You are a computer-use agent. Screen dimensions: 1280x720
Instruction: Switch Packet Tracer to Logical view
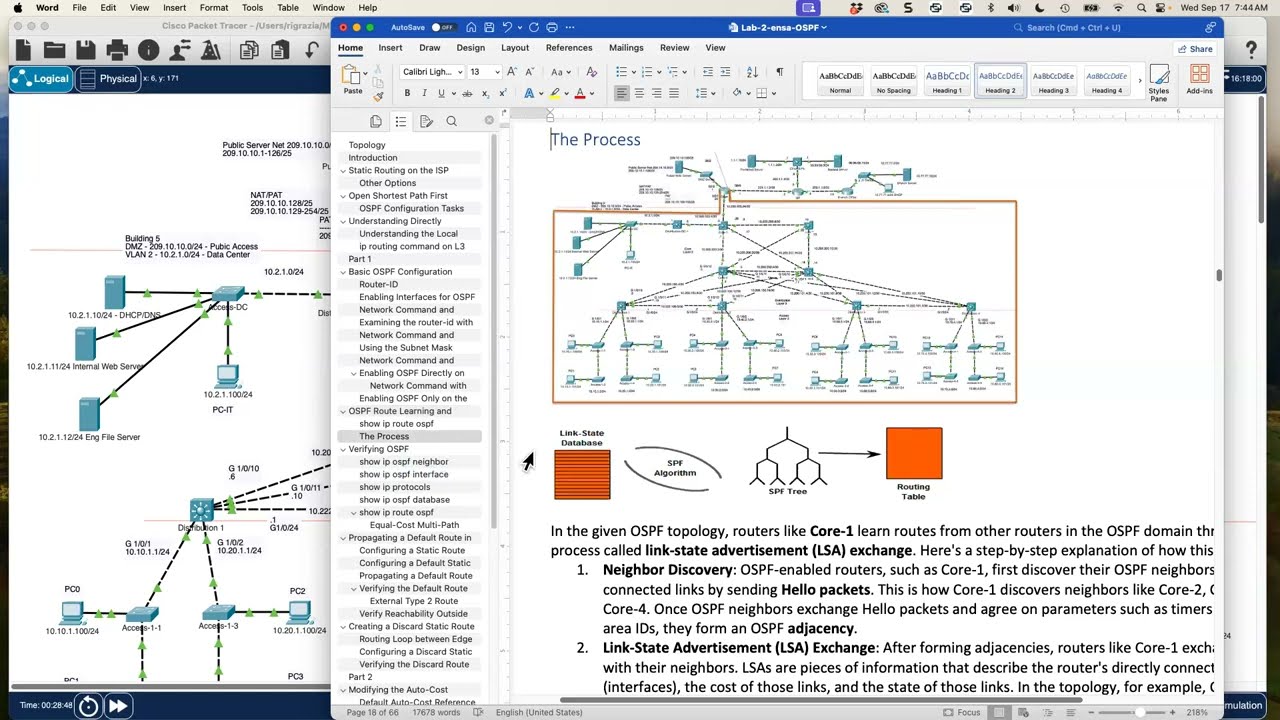click(x=41, y=79)
